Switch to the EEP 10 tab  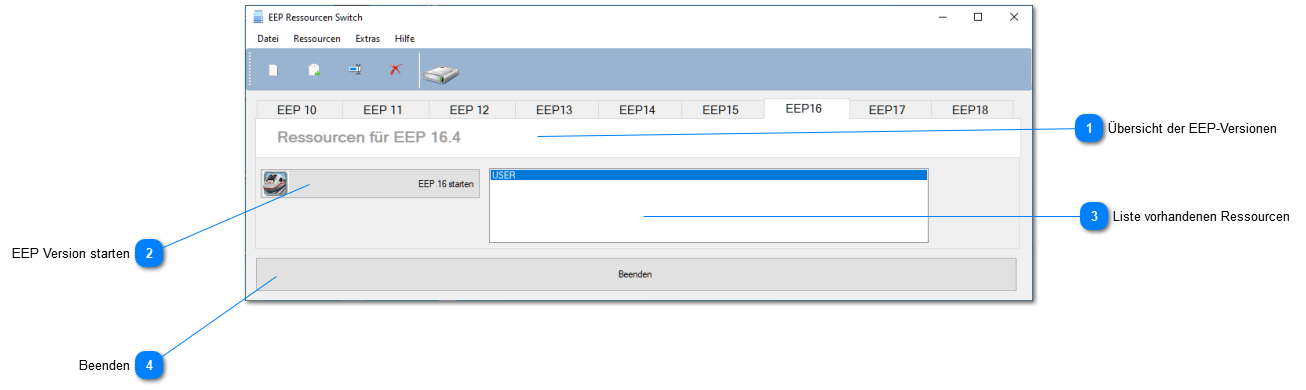click(x=297, y=110)
